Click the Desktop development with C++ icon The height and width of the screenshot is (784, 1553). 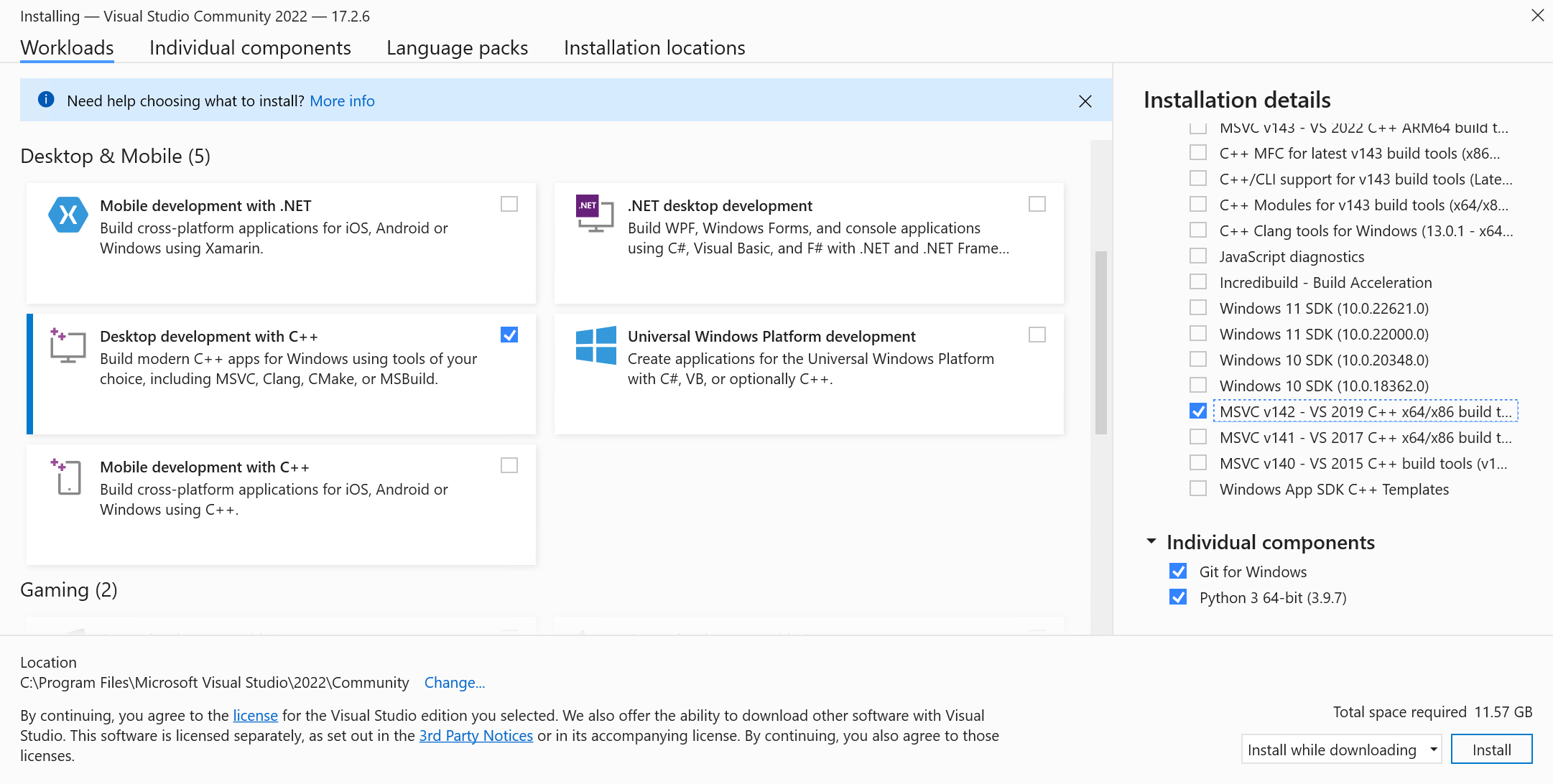pyautogui.click(x=68, y=345)
